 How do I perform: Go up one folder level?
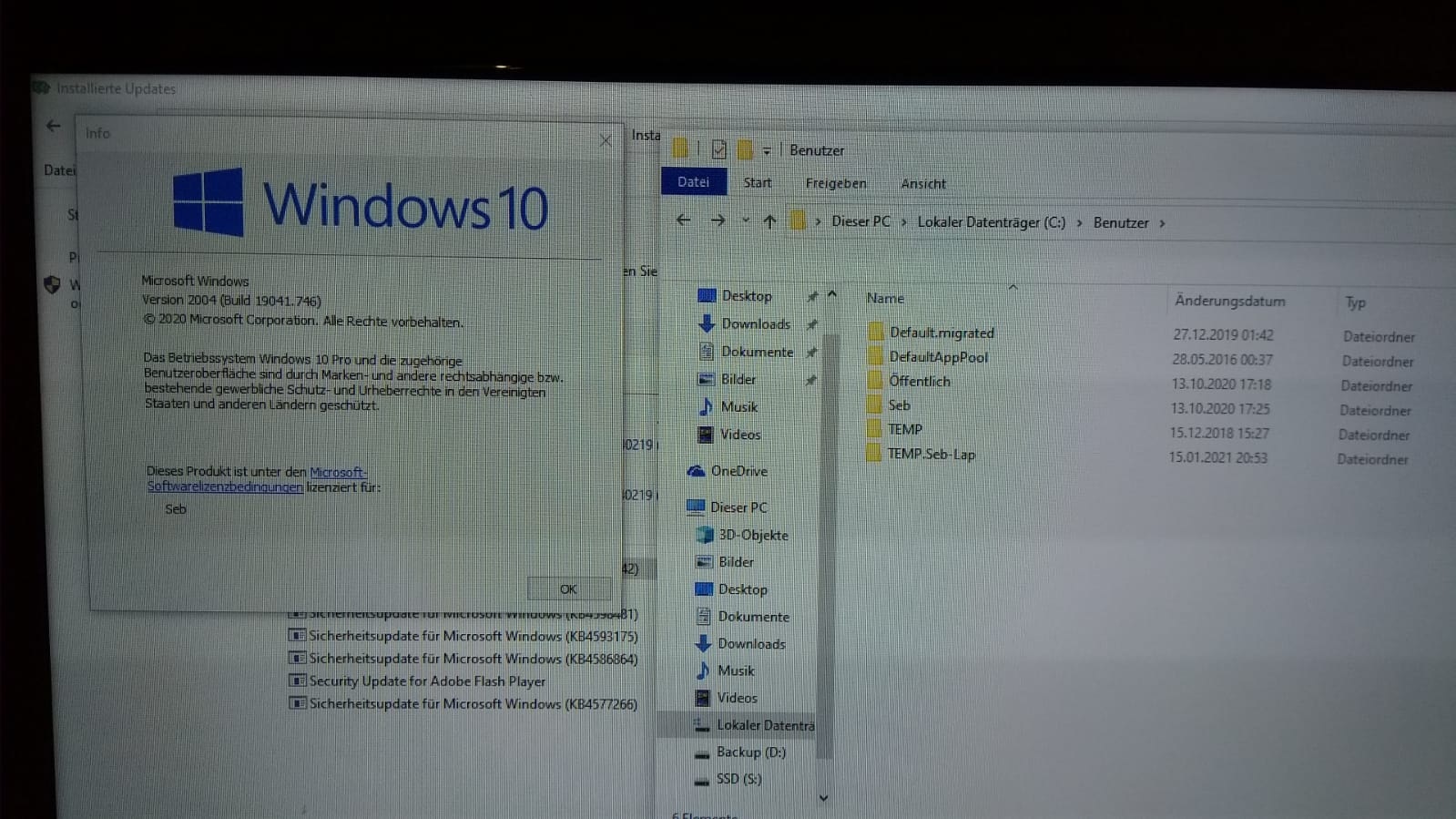pos(769,221)
